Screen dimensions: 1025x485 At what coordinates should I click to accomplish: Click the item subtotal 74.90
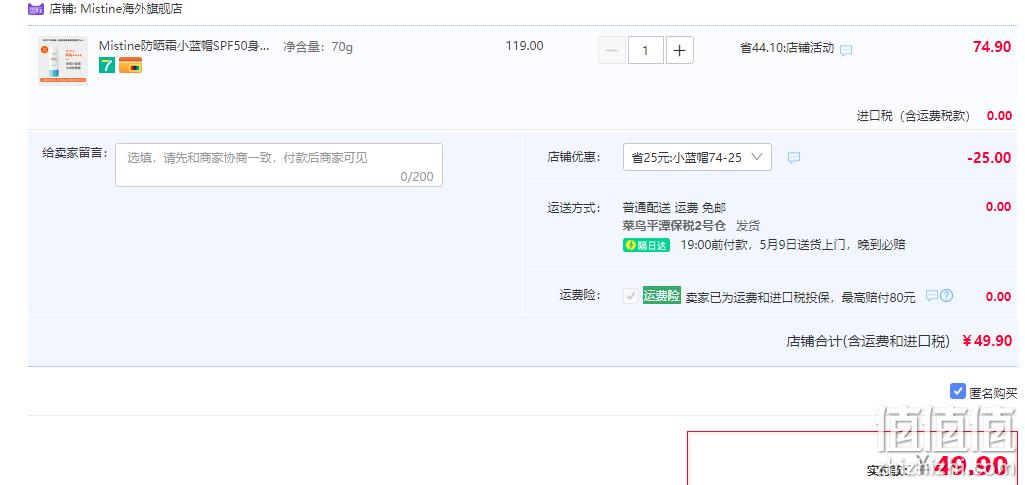[992, 46]
